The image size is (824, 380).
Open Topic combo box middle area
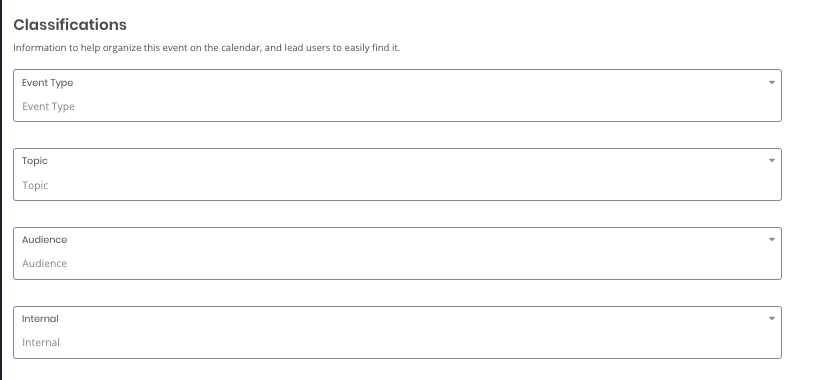pos(397,174)
